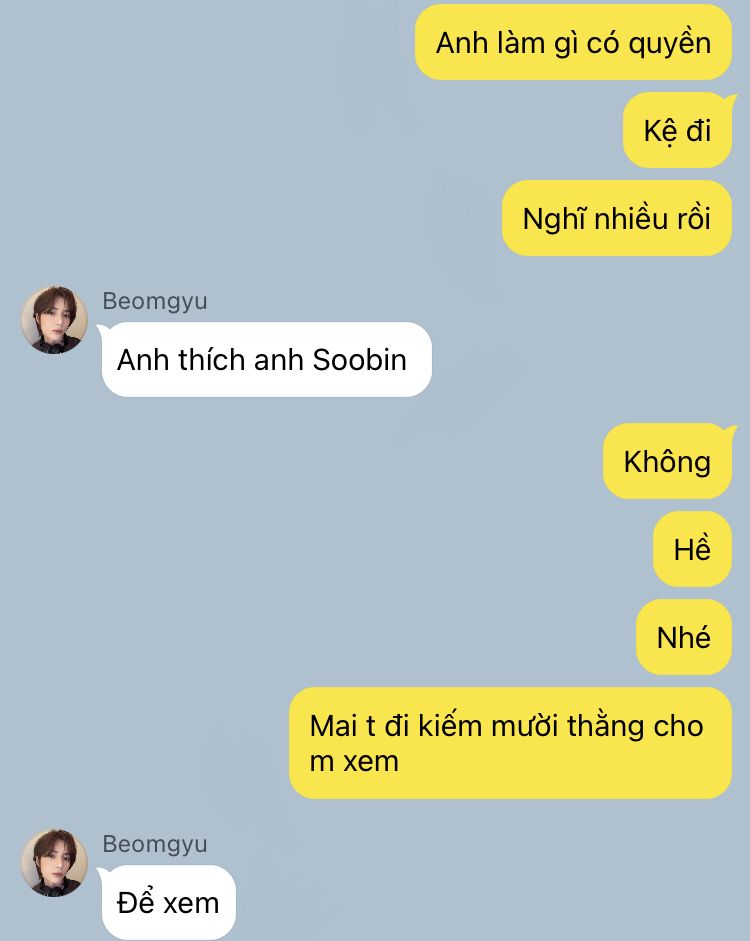Click the word 'thích' in Beomgyu's message
The height and width of the screenshot is (941, 750).
point(212,360)
